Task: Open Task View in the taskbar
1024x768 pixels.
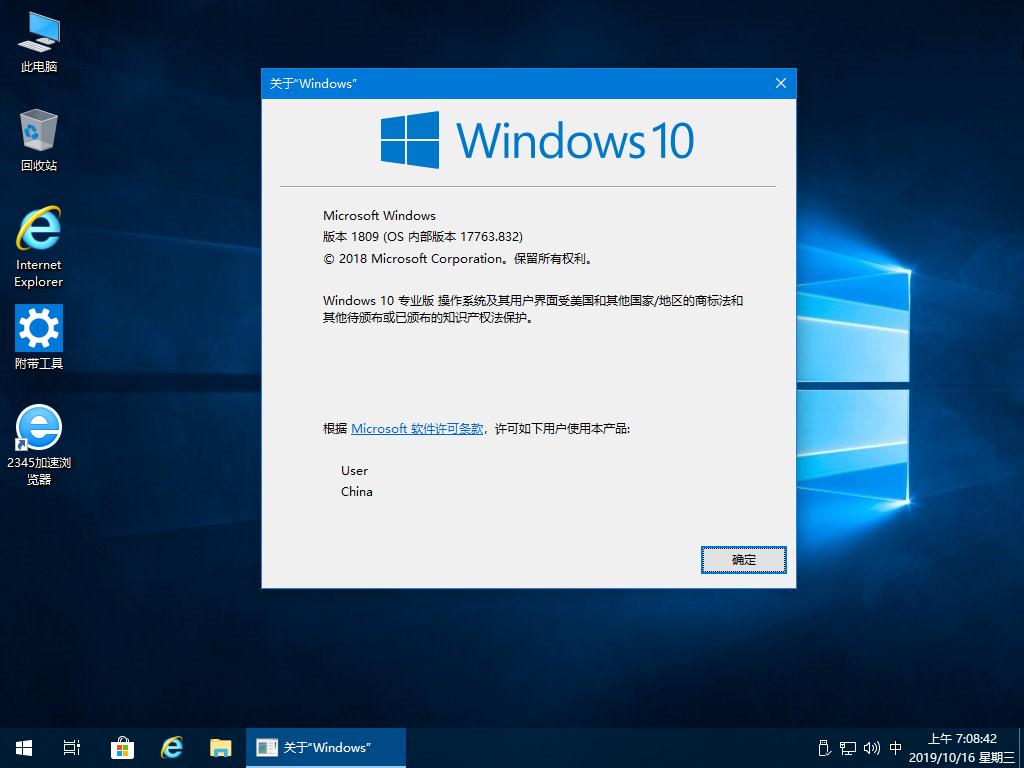Action: (x=72, y=748)
